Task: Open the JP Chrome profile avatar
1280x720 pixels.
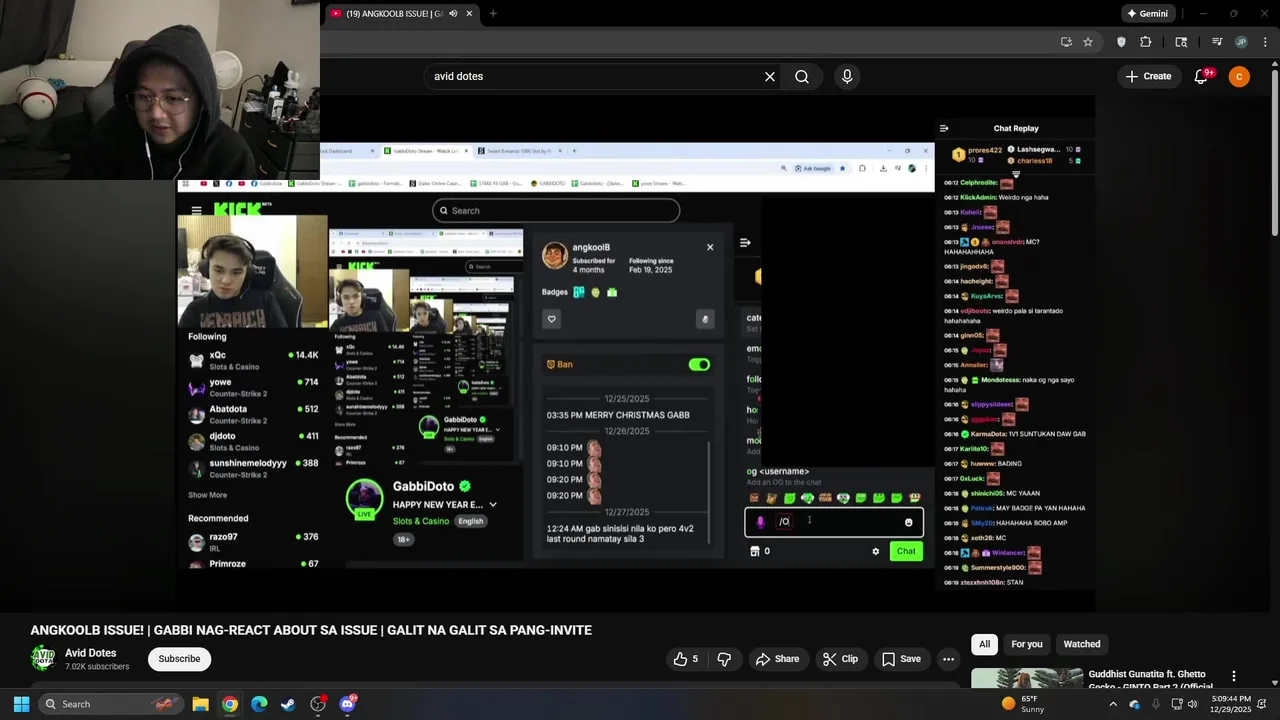Action: 1241,42
